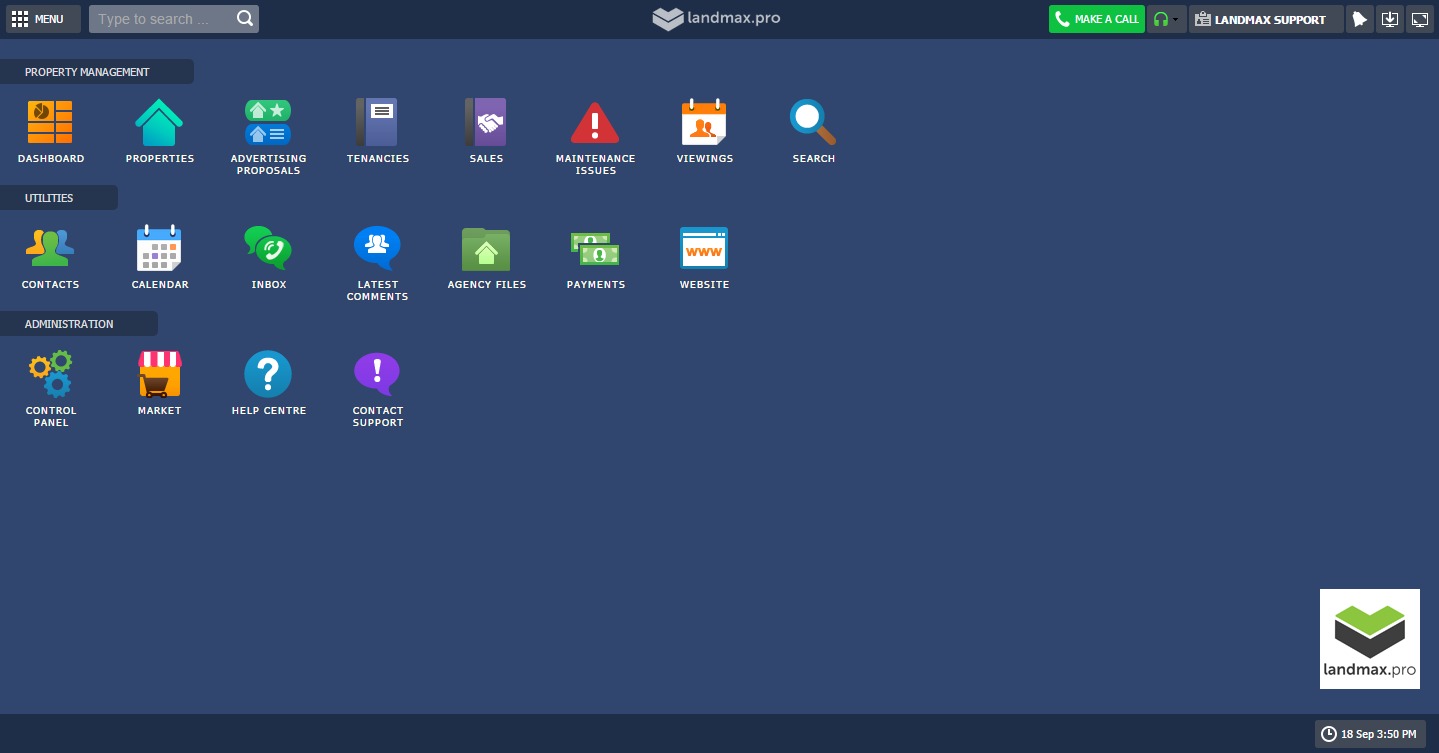Open the Menu grid button
The image size is (1439, 753).
[38, 19]
